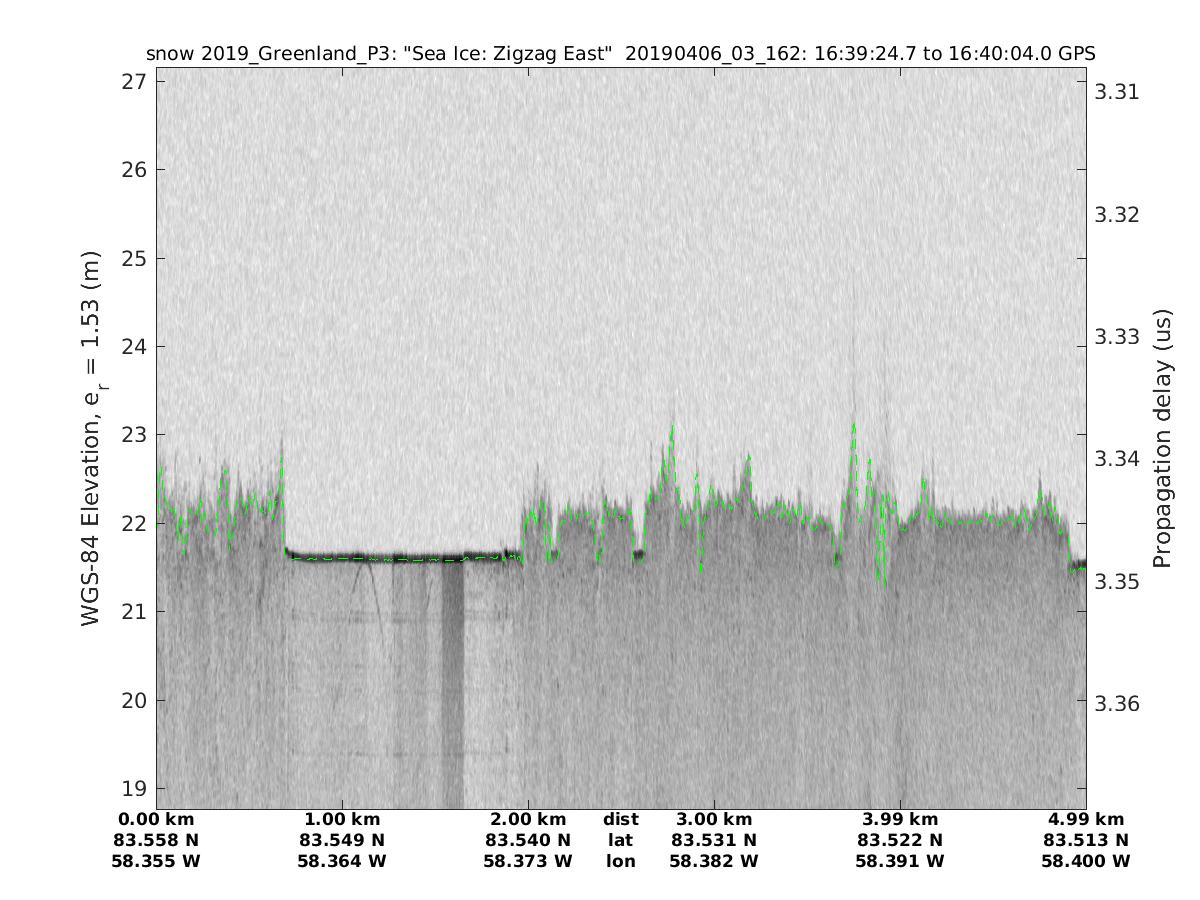Click the "lat" legend label on x-axis
1200x900 pixels.
[x=620, y=840]
